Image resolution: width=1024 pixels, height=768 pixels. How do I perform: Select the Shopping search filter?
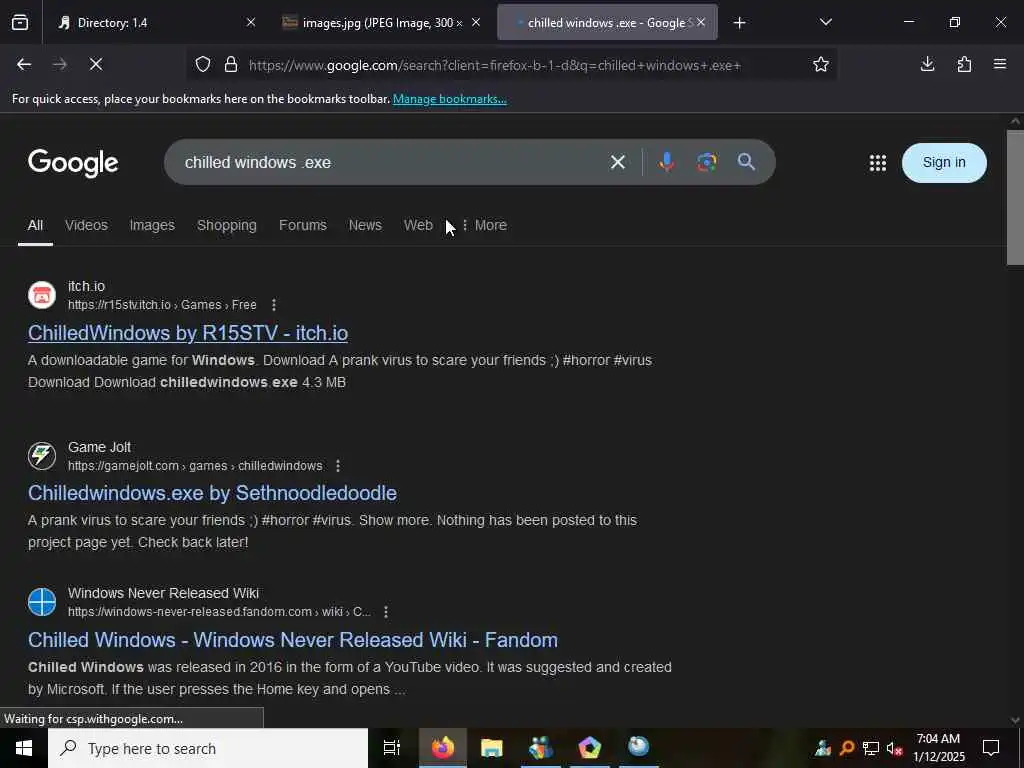point(227,225)
